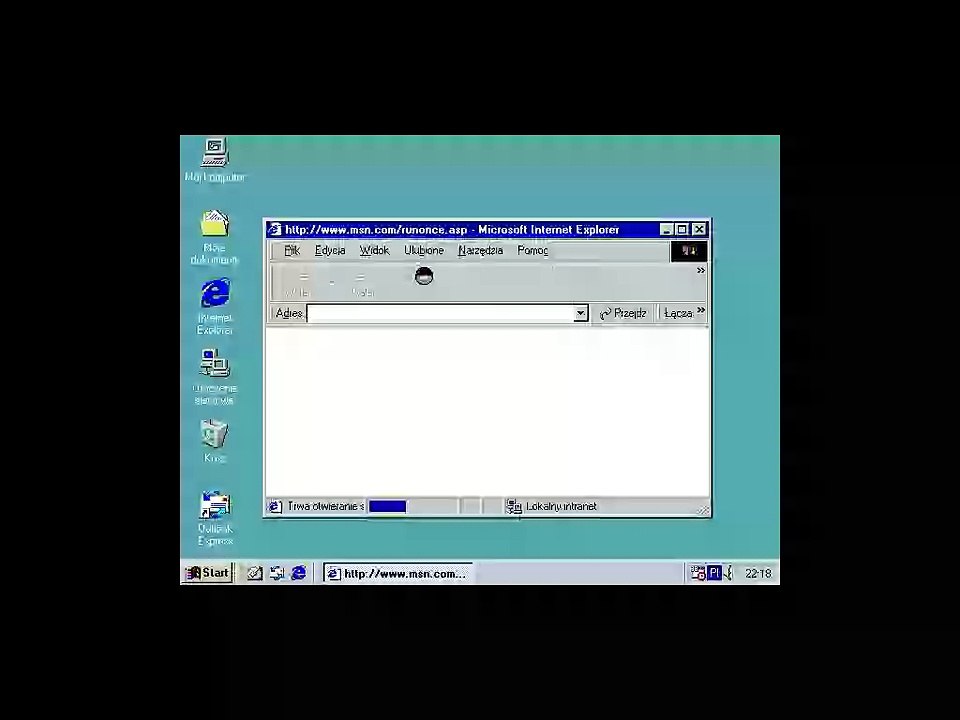Viewport: 960px width, 720px height.
Task: Expand the Łącza links bar chevron
Action: tap(701, 310)
